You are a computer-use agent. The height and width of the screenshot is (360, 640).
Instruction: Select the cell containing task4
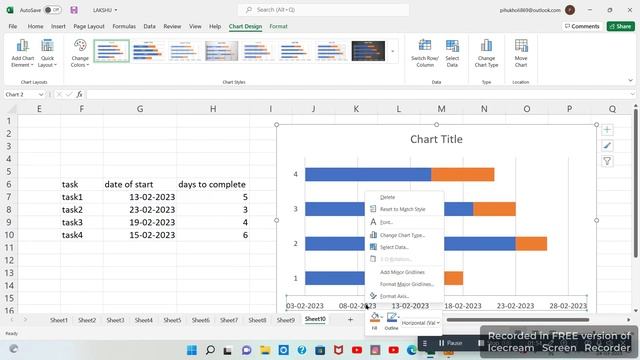click(82, 235)
